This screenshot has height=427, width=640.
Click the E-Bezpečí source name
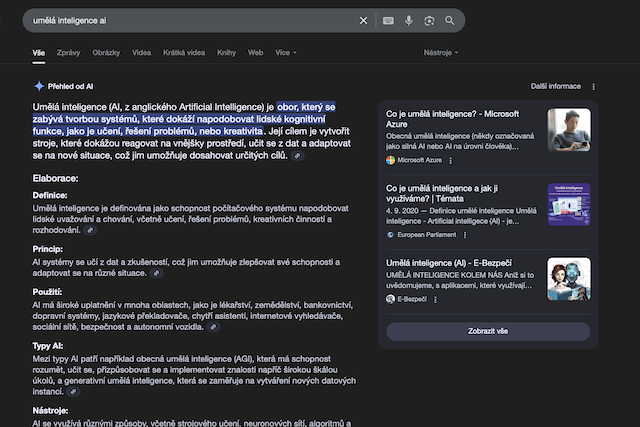(x=412, y=299)
